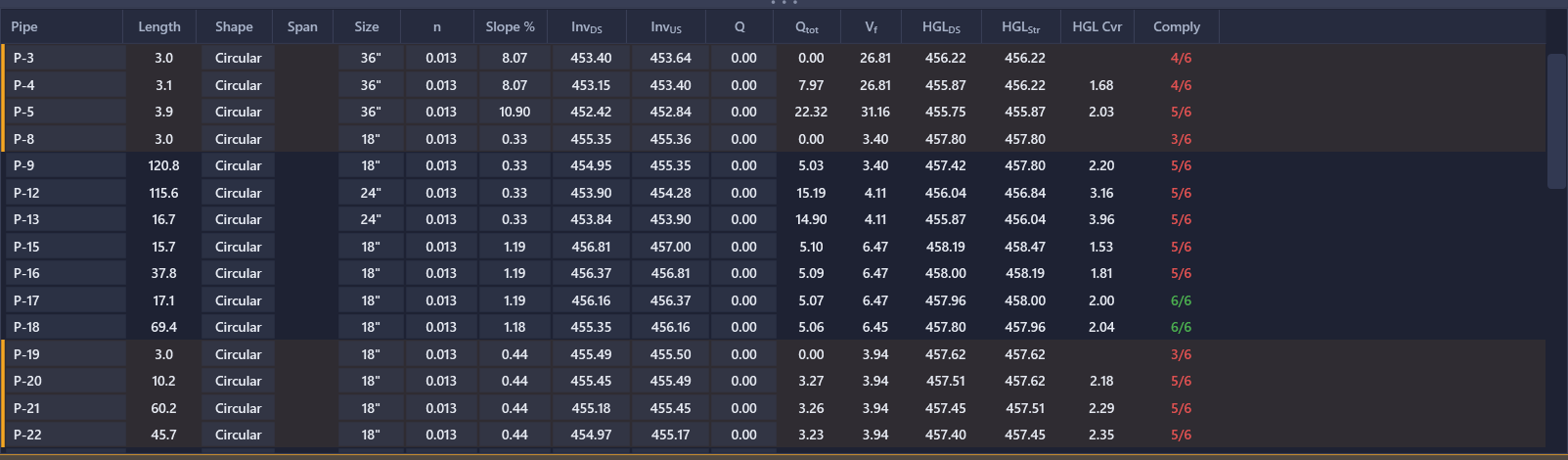Click the Vf column header
The image size is (1568, 460).
coord(872,27)
